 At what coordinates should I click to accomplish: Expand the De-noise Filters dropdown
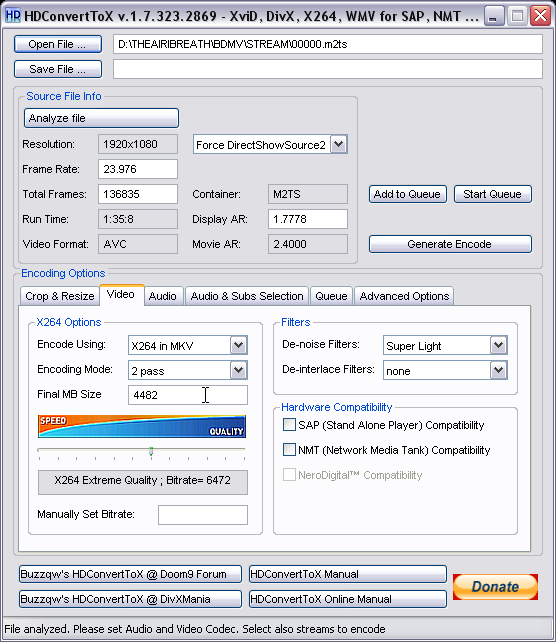[498, 345]
